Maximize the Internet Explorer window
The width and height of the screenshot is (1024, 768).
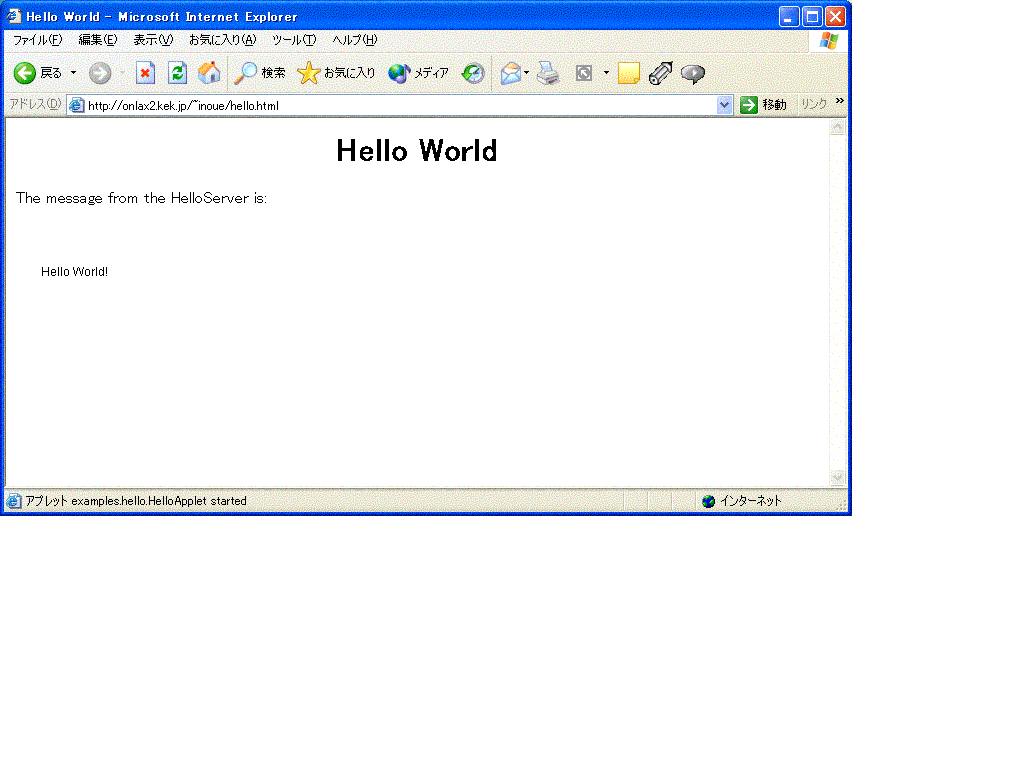click(812, 16)
